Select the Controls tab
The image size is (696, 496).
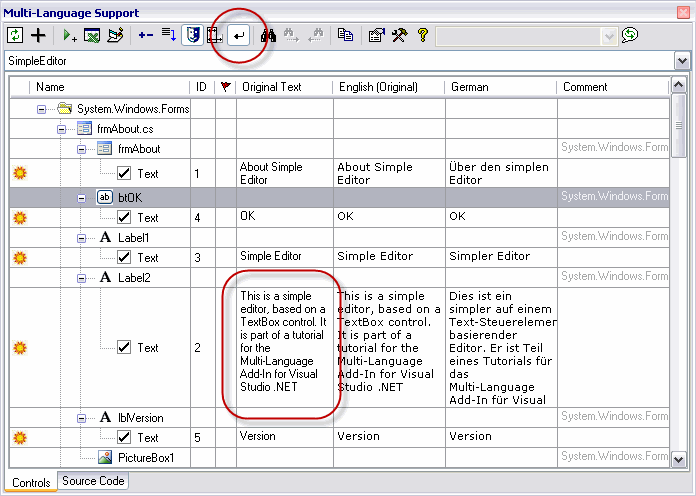(29, 484)
